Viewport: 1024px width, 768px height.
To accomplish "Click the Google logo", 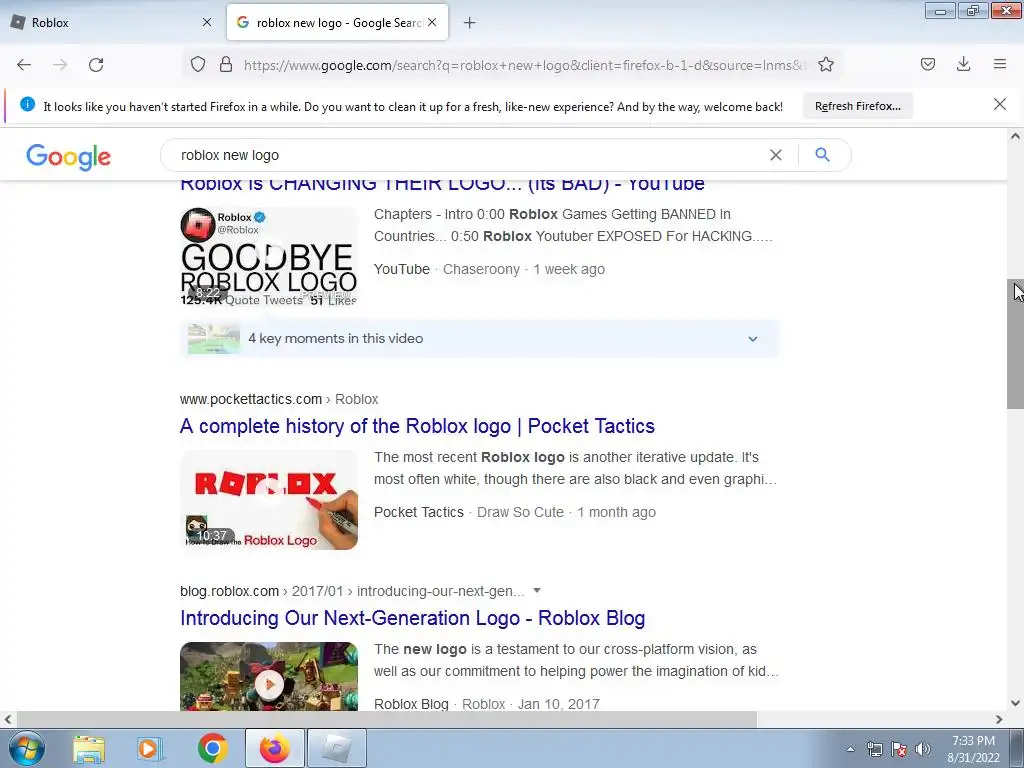I will (69, 157).
